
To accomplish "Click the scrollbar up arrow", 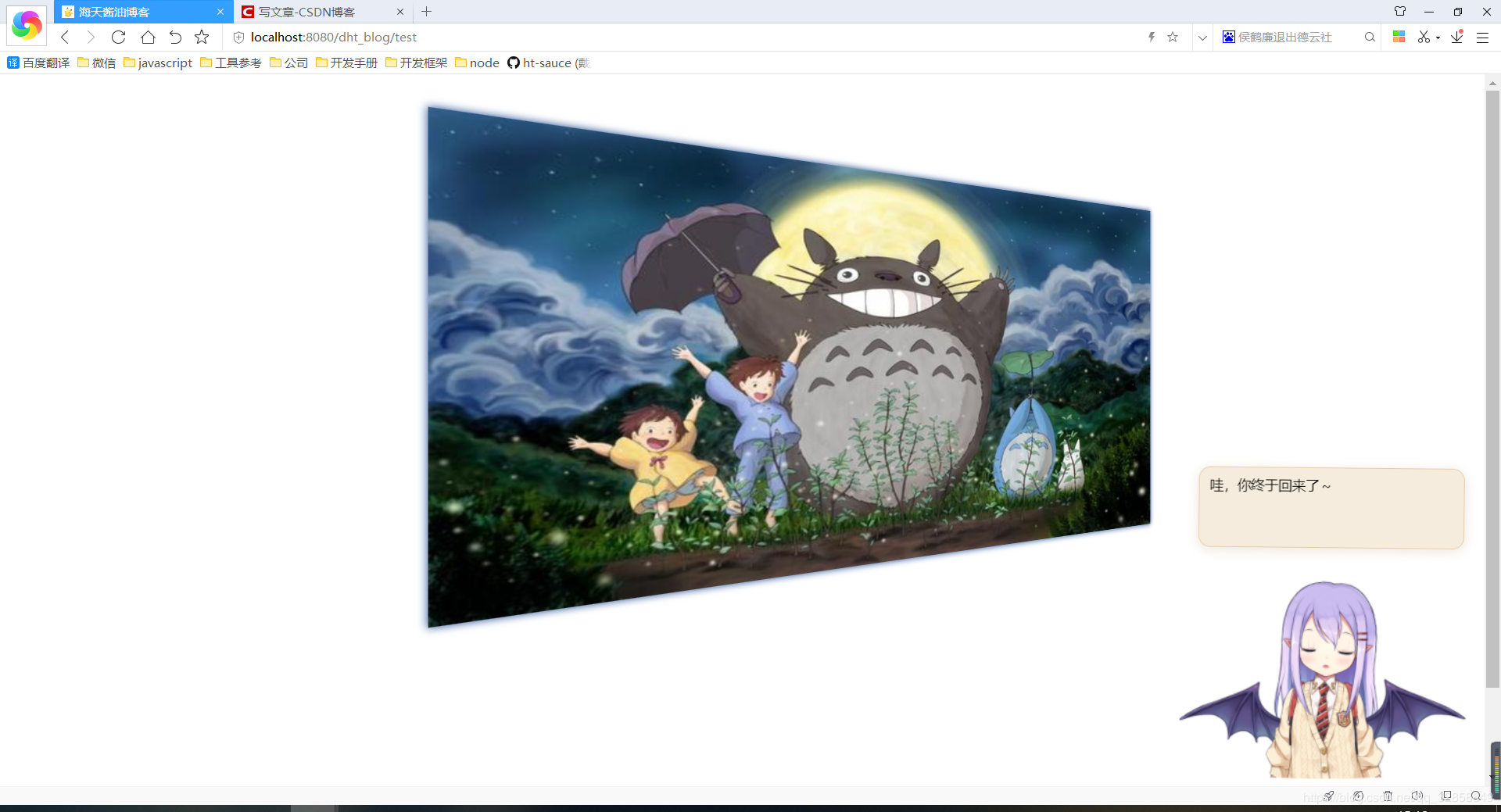I will 1492,83.
